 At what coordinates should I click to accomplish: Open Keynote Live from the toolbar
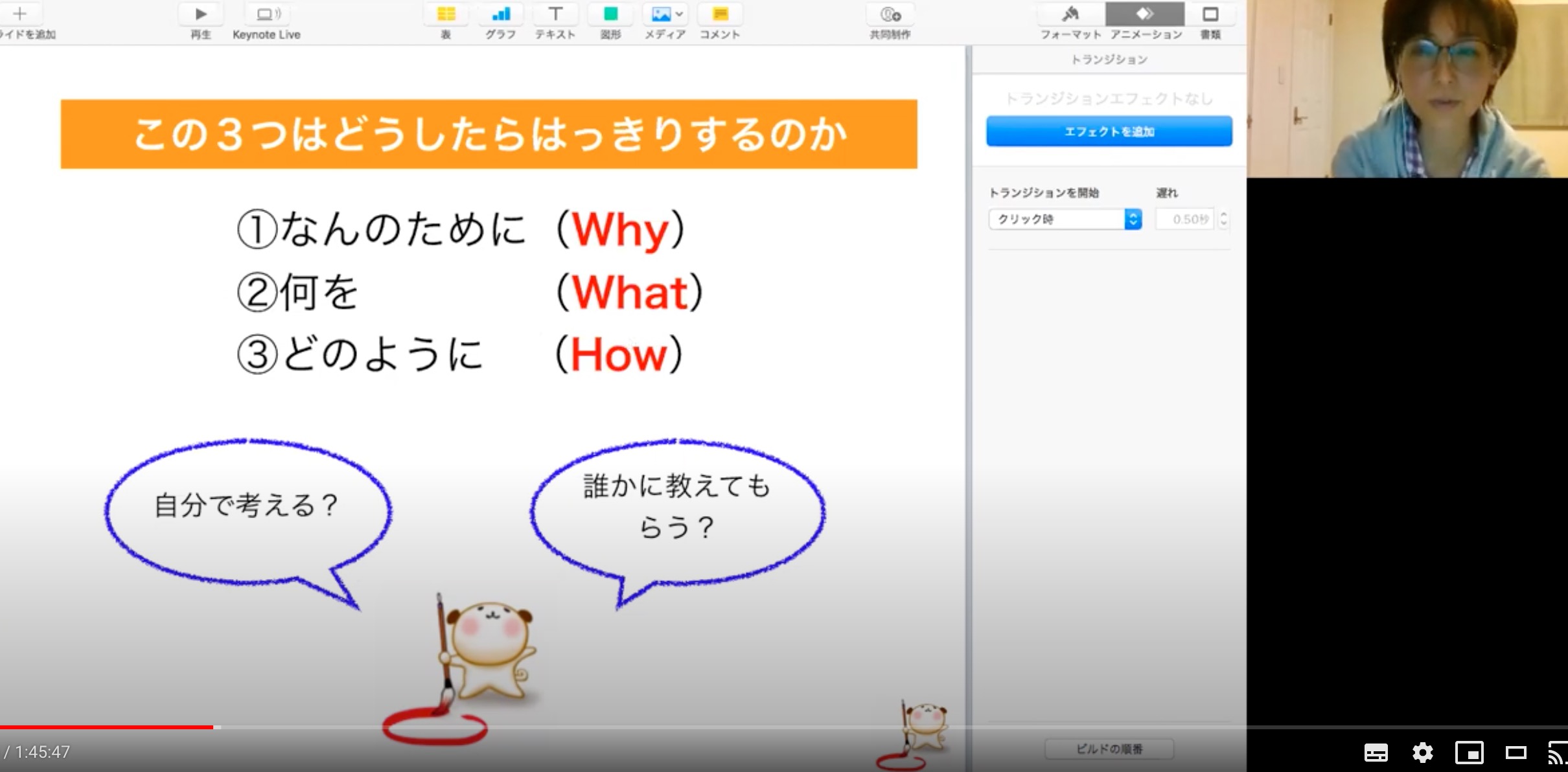click(x=269, y=14)
